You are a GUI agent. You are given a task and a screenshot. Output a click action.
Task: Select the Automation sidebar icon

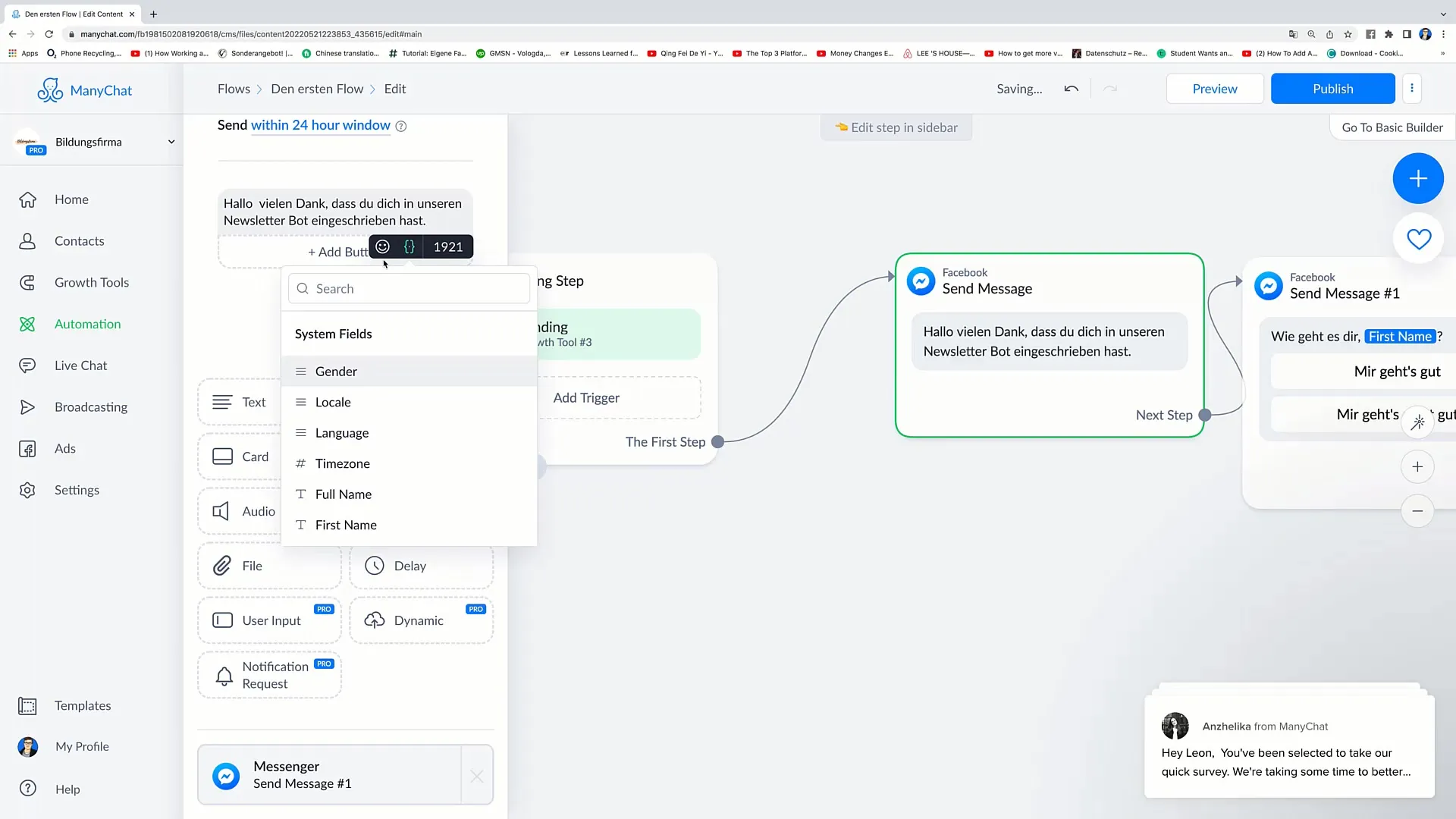pyautogui.click(x=28, y=324)
